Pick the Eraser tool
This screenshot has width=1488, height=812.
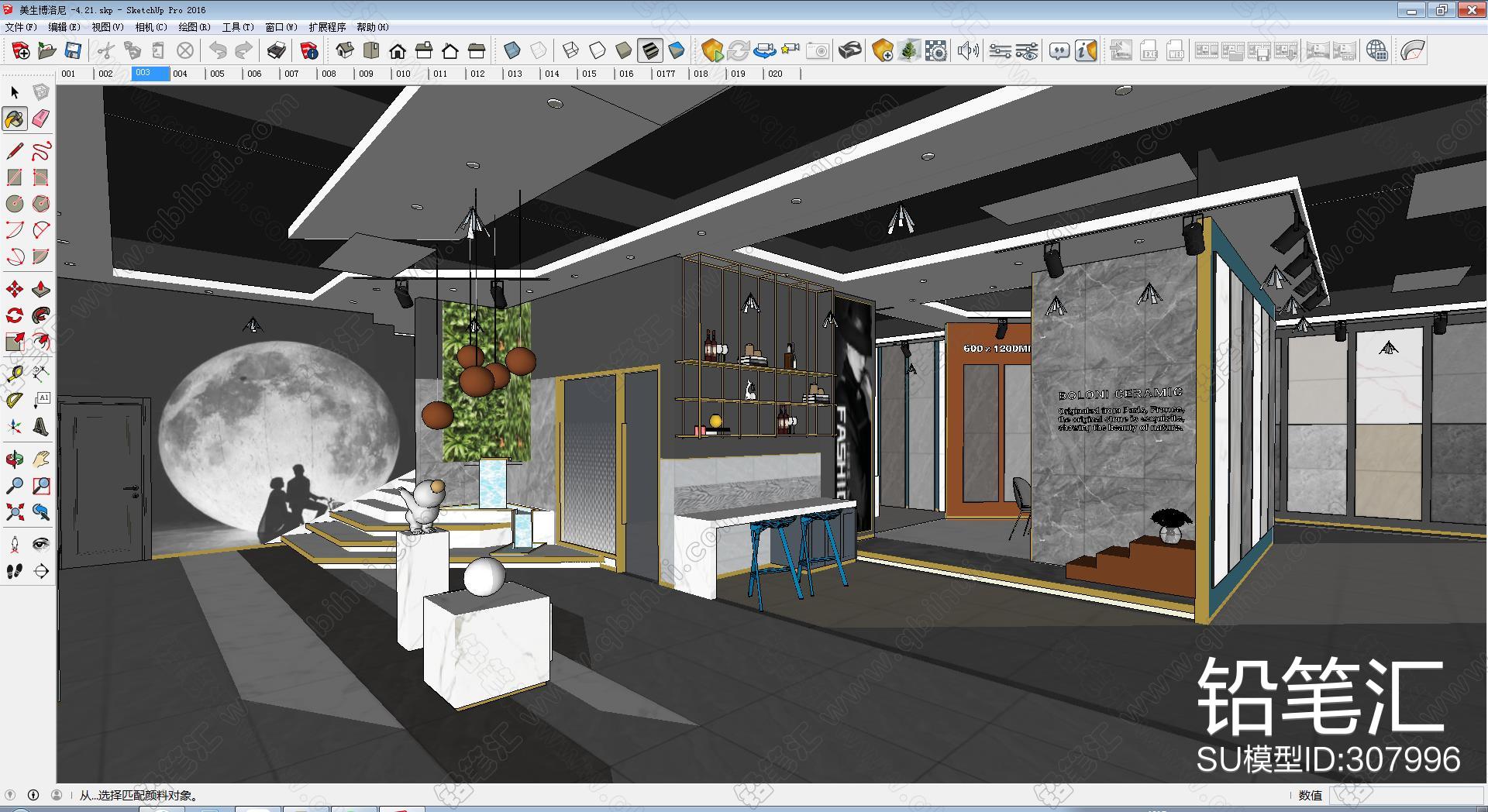[41, 119]
